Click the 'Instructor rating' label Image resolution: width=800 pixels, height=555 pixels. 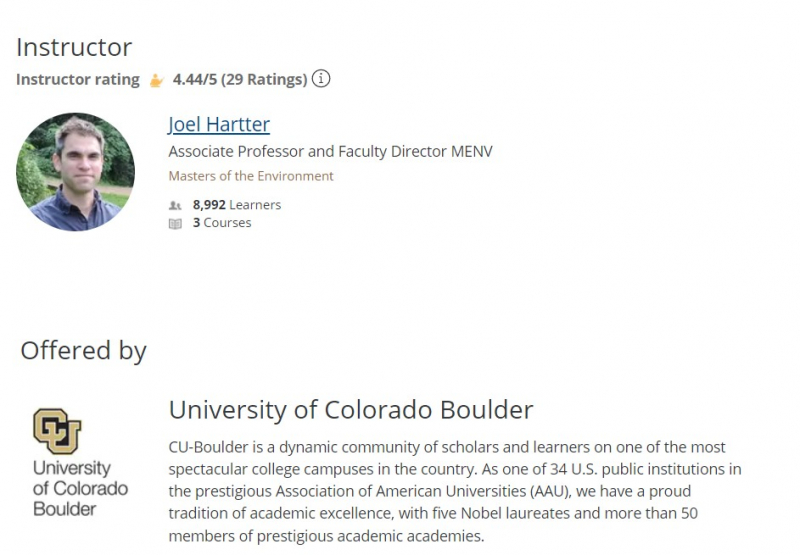(x=78, y=79)
